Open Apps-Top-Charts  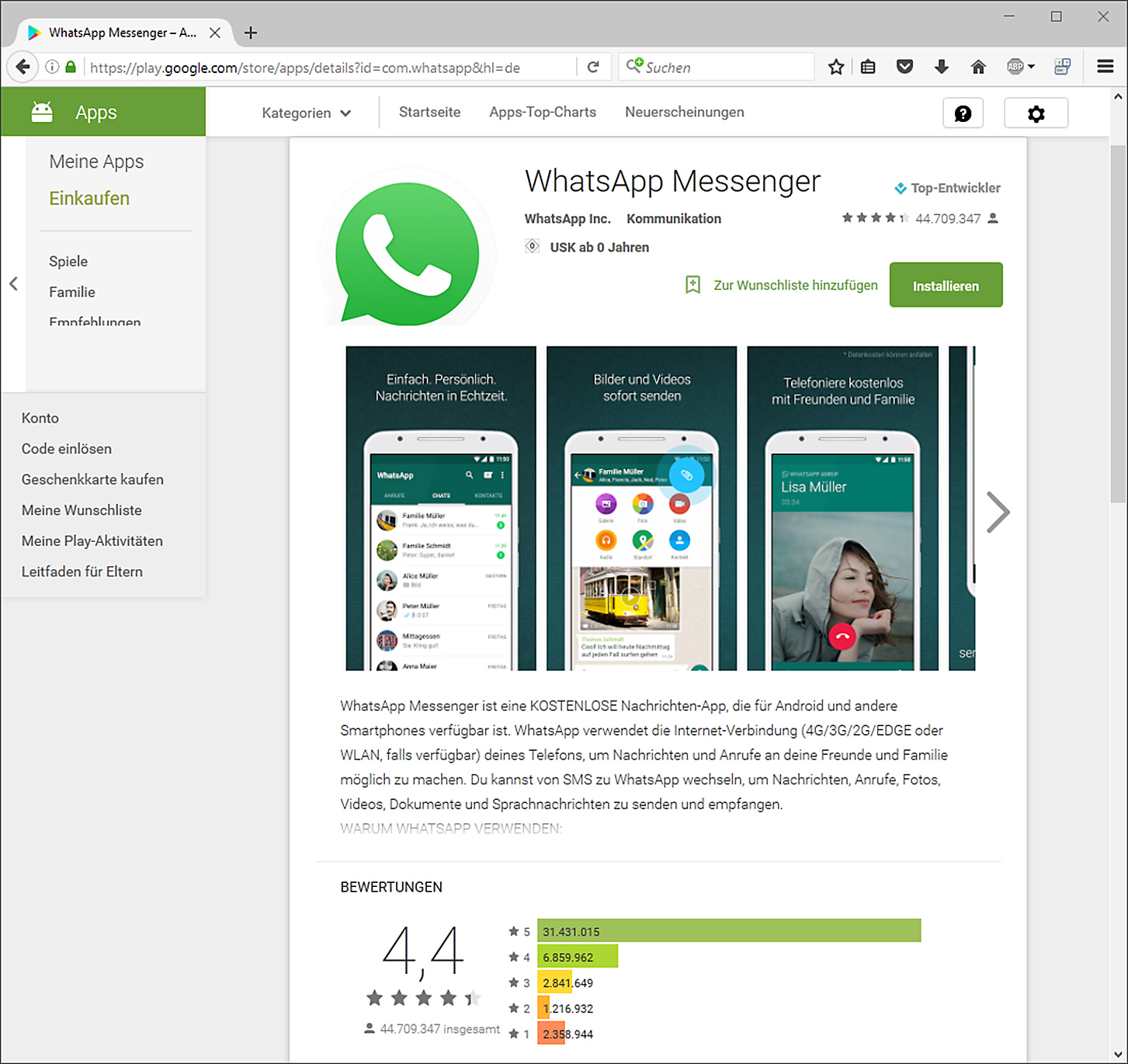pyautogui.click(x=543, y=112)
